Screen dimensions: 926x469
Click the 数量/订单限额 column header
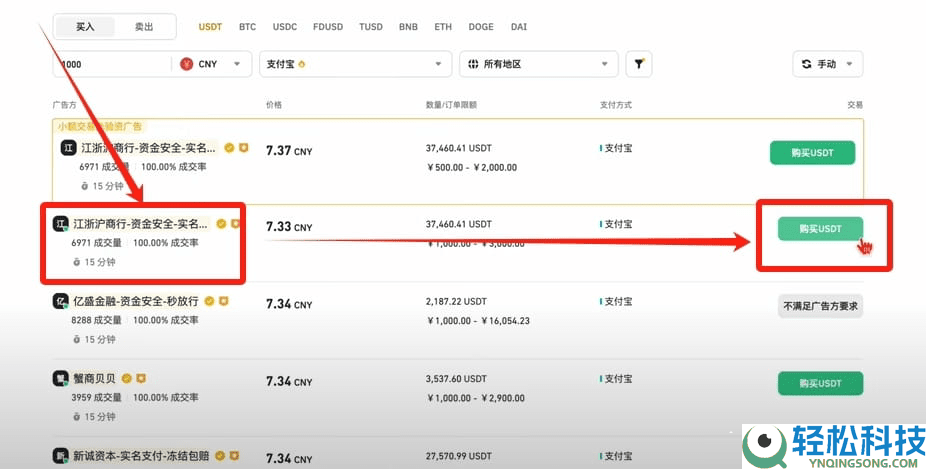451,105
